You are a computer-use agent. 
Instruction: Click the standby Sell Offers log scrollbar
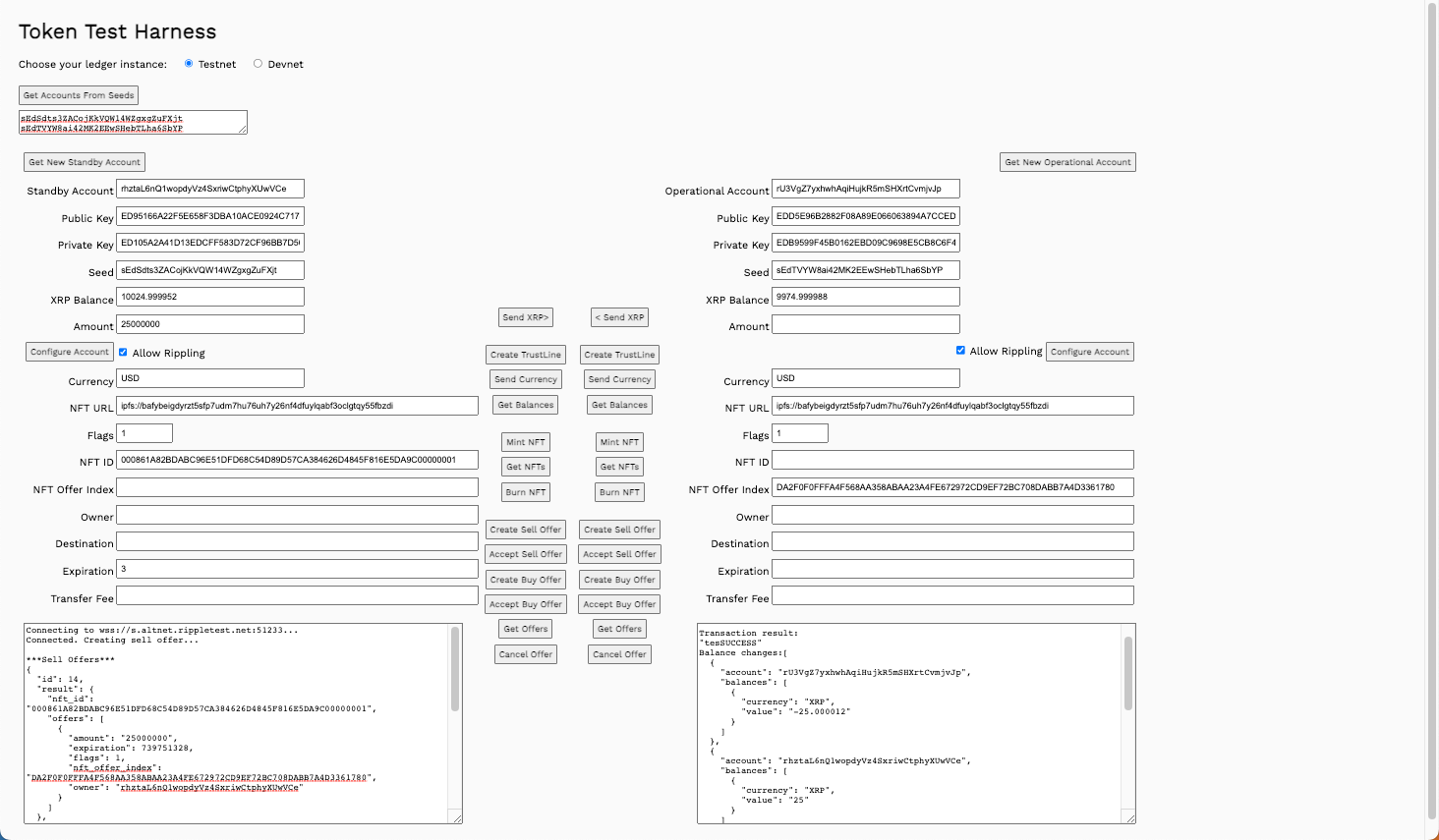click(x=455, y=669)
